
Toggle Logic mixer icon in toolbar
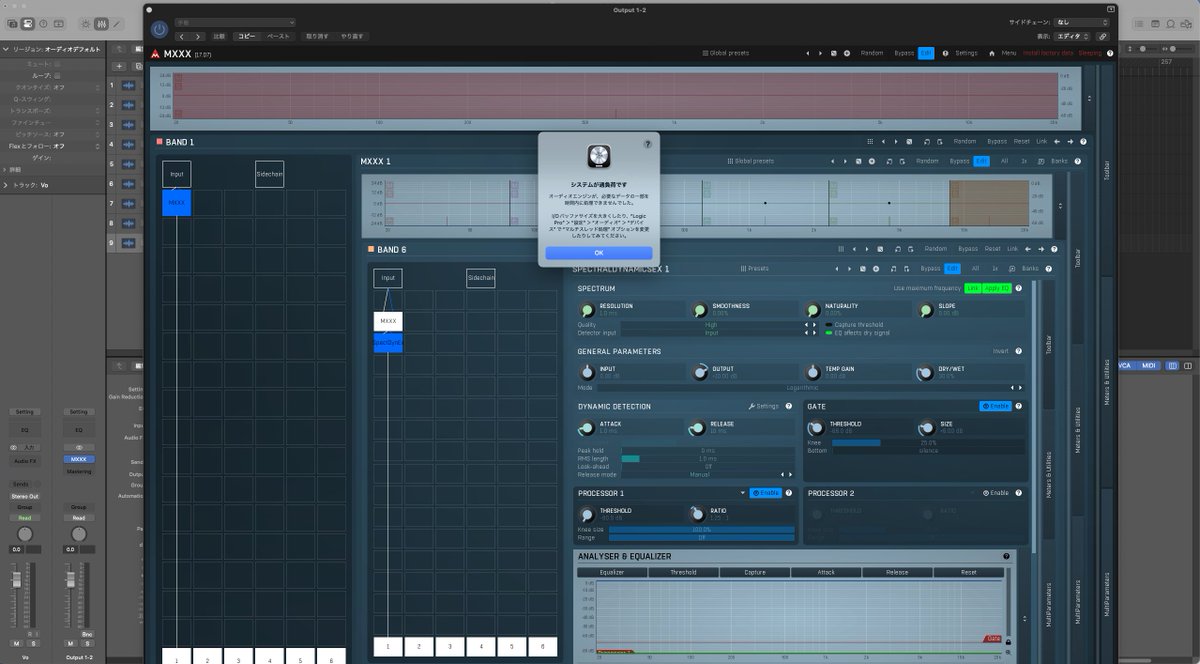[x=101, y=23]
